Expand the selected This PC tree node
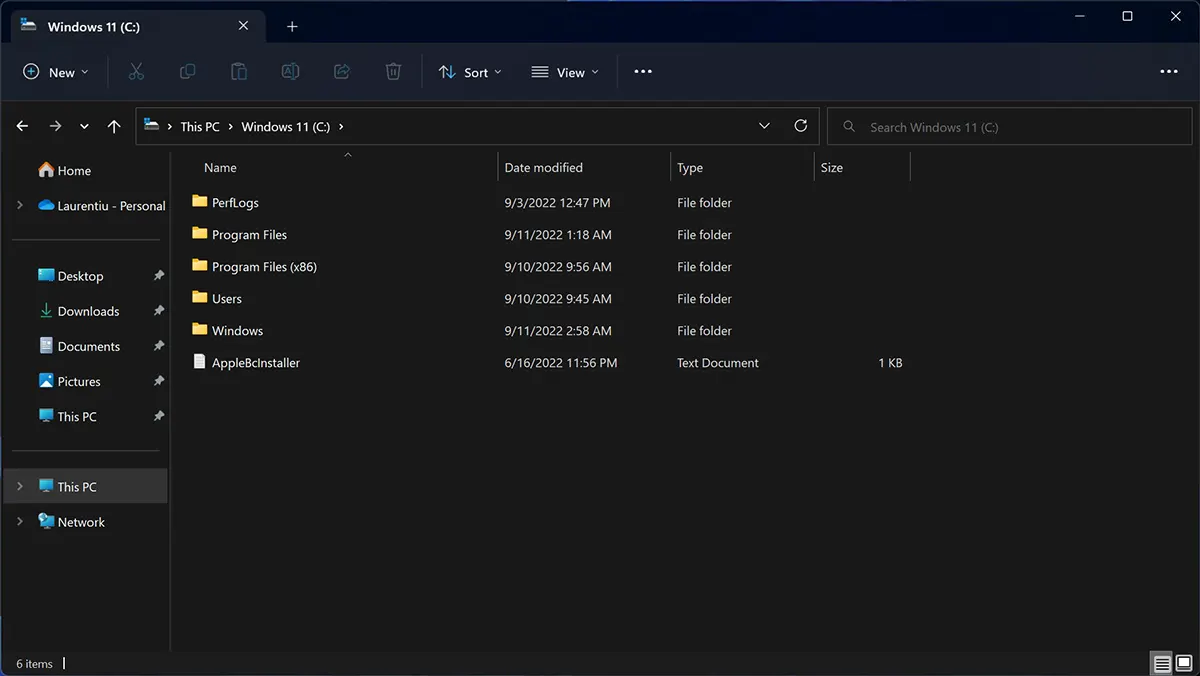Viewport: 1200px width, 676px height. [20, 486]
